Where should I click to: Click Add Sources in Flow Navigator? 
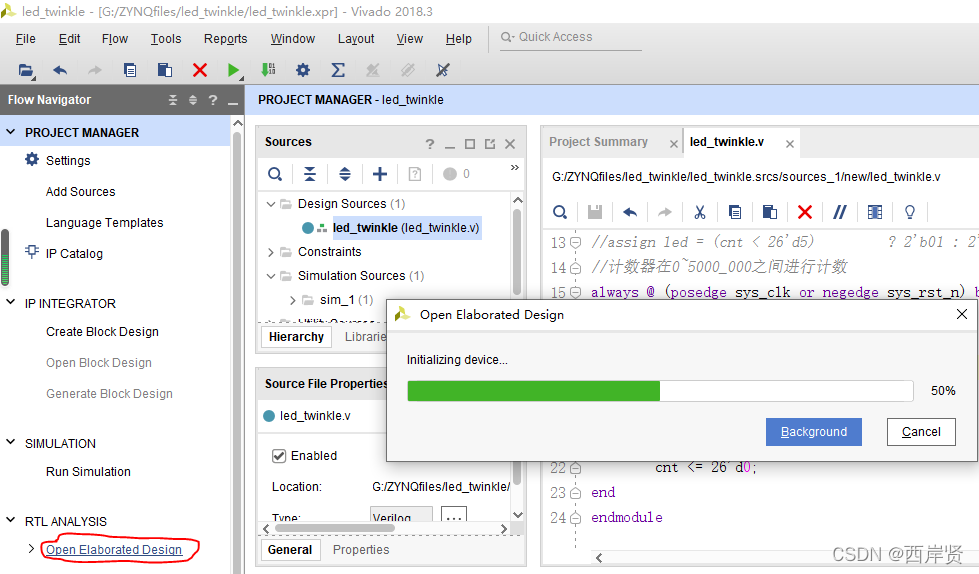(x=81, y=192)
